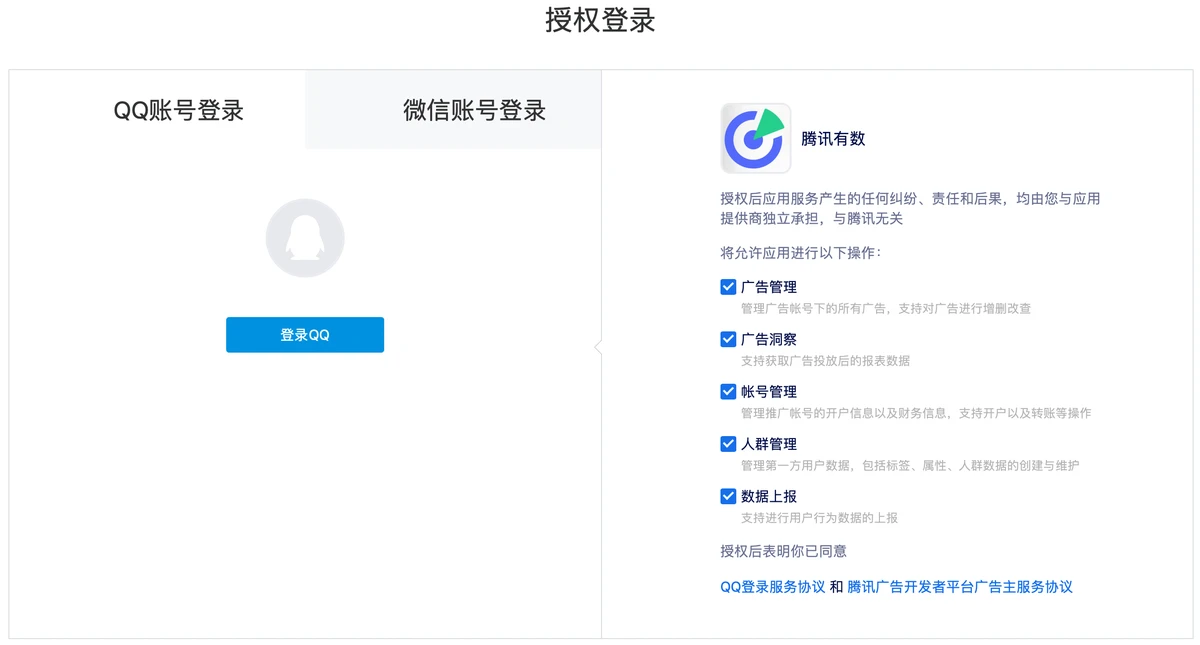The height and width of the screenshot is (645, 1200).
Task: Click the arrow notch between the two panels
Action: [598, 346]
